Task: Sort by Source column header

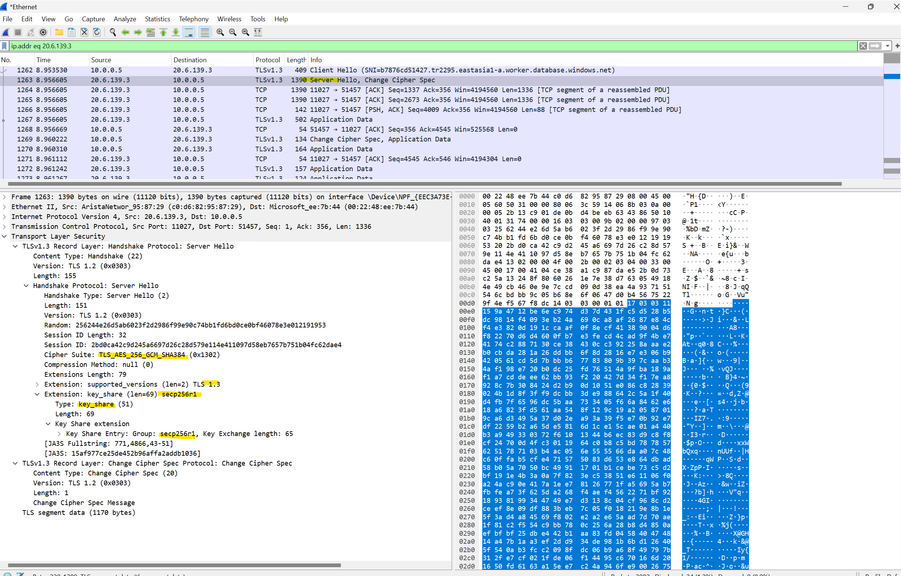Action: click(x=130, y=60)
